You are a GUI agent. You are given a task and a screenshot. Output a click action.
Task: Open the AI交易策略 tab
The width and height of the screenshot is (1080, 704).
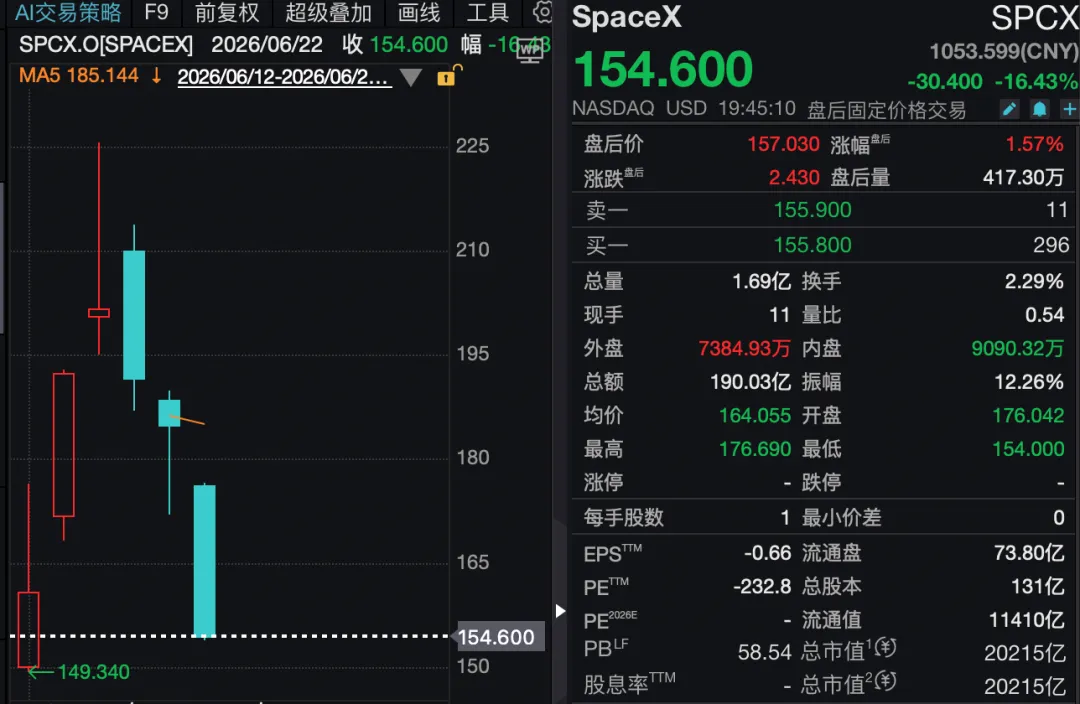click(x=68, y=12)
